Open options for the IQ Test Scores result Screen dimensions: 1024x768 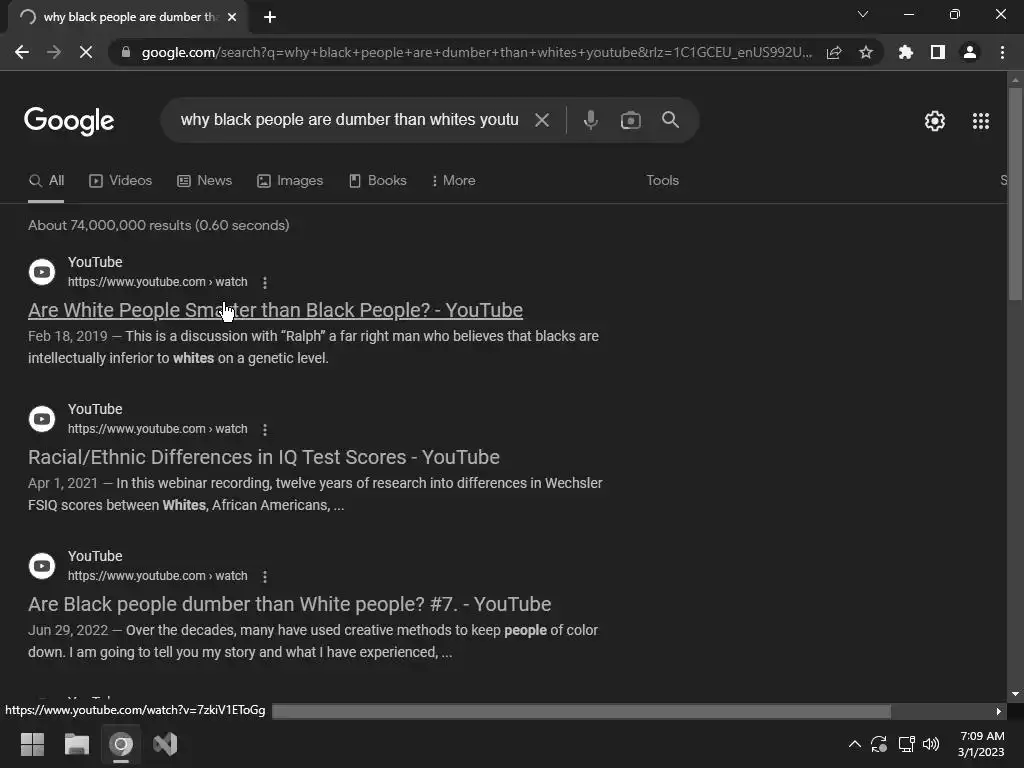[264, 430]
